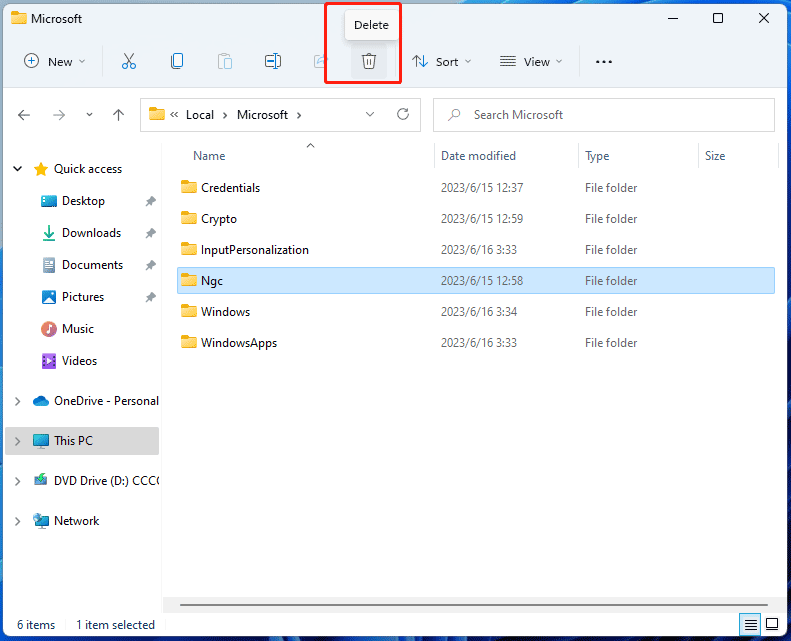Open the Sort options dropdown

click(x=442, y=62)
